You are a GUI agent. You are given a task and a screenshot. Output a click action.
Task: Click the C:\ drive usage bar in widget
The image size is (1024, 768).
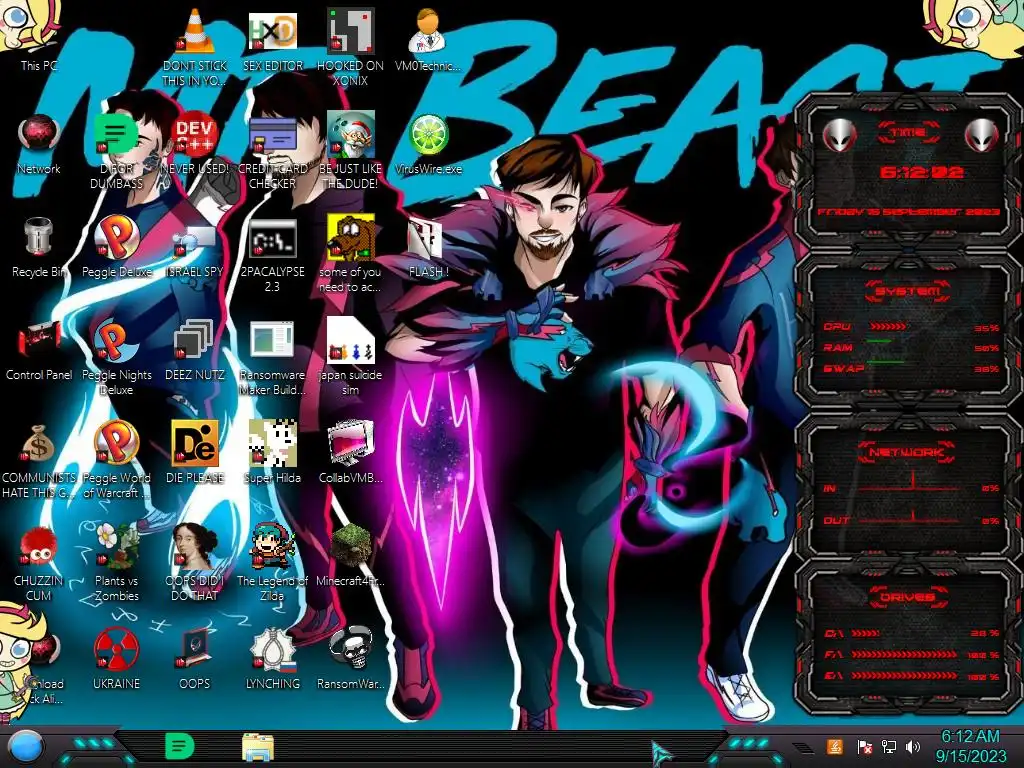point(865,633)
